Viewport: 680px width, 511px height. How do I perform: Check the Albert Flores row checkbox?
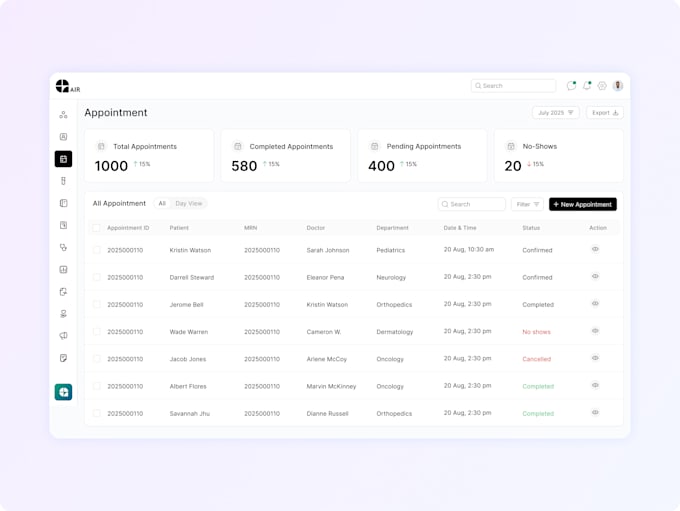97,386
